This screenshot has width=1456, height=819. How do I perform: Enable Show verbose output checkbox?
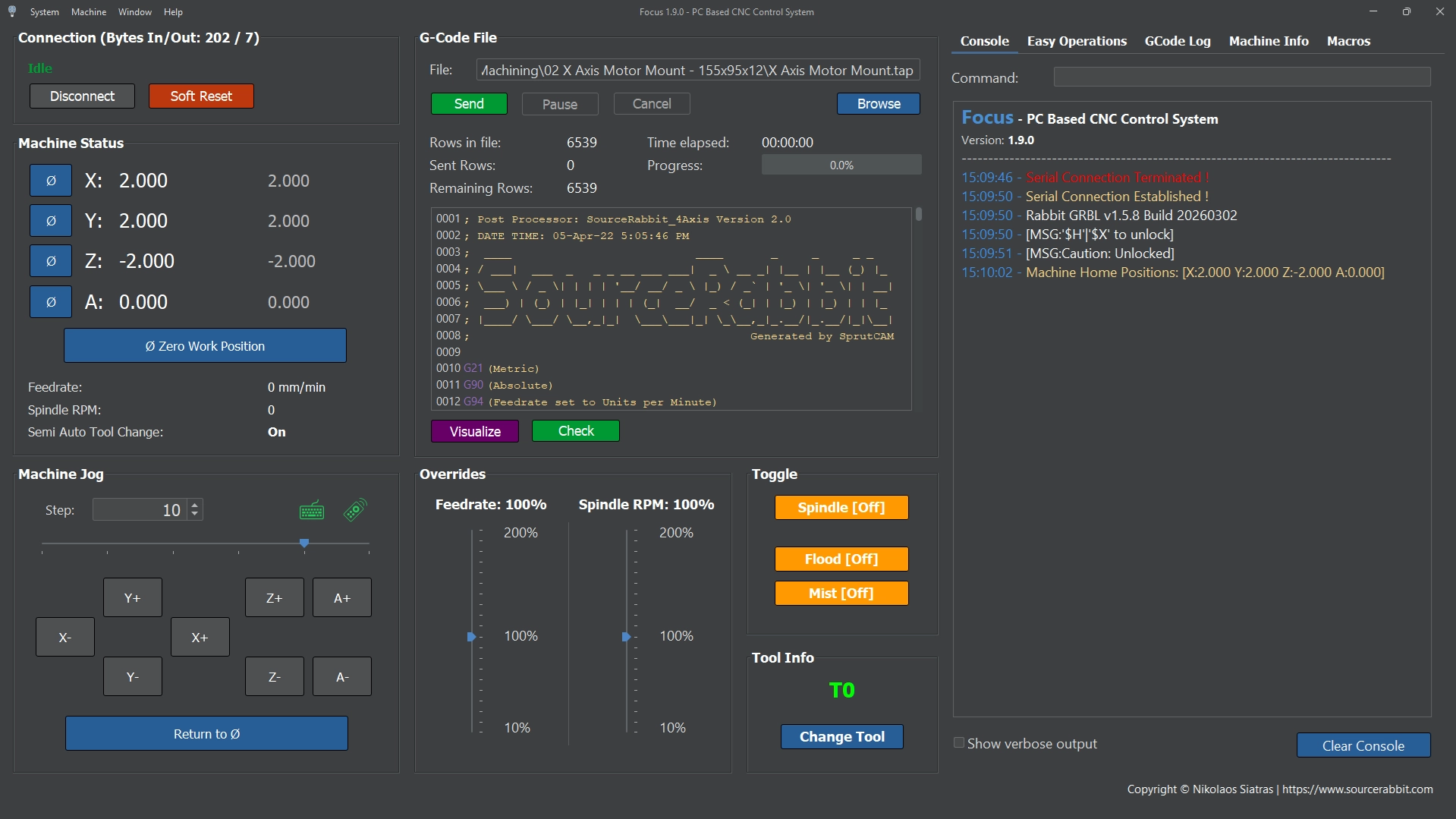(x=959, y=743)
